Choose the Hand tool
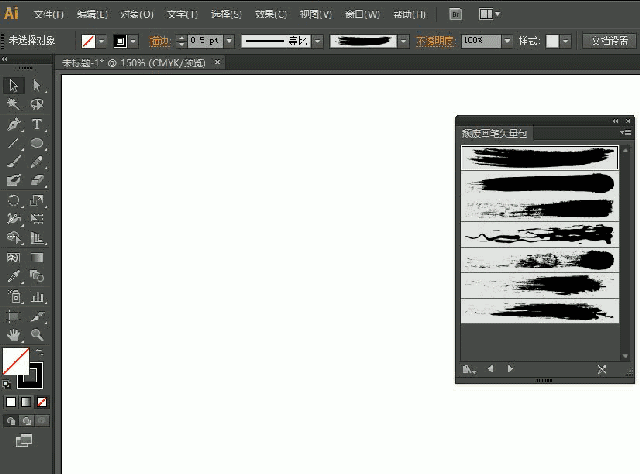Viewport: 640px width, 474px height. coord(14,335)
